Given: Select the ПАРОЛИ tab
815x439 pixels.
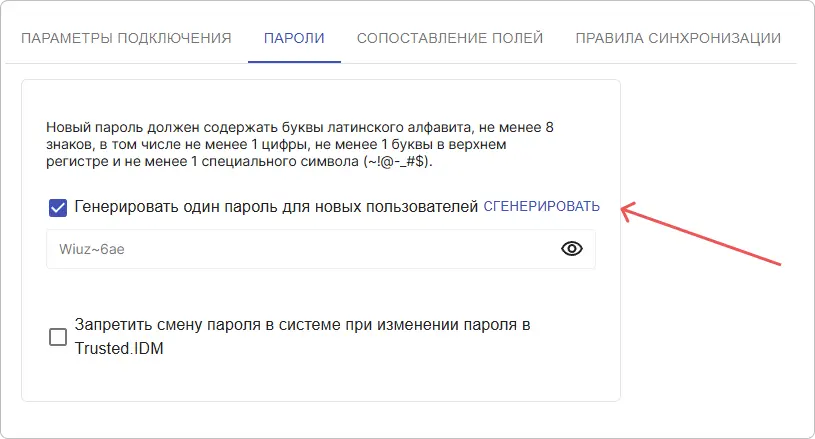Looking at the screenshot, I should [294, 38].
